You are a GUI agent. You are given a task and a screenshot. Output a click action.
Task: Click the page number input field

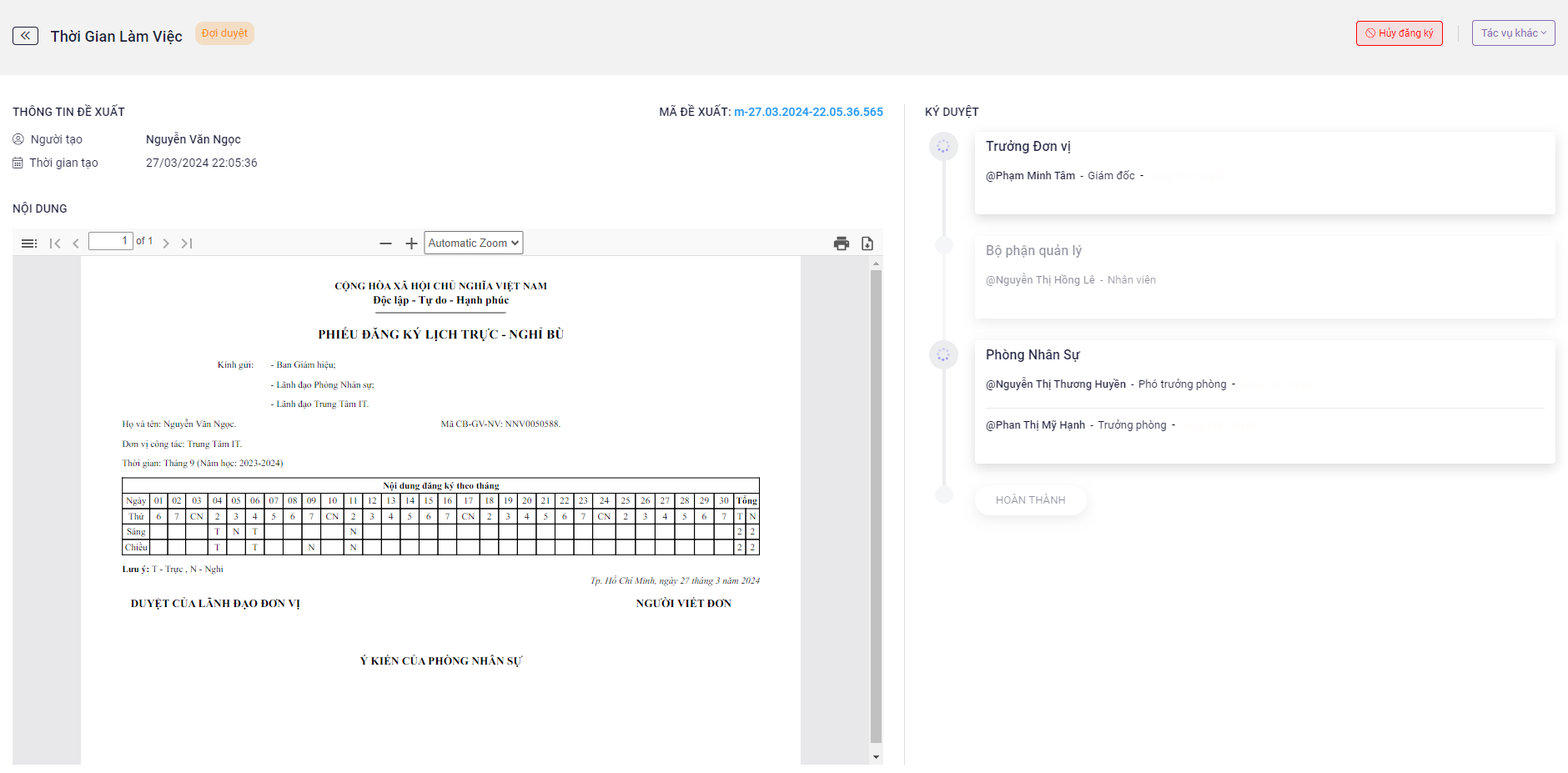[x=110, y=241]
